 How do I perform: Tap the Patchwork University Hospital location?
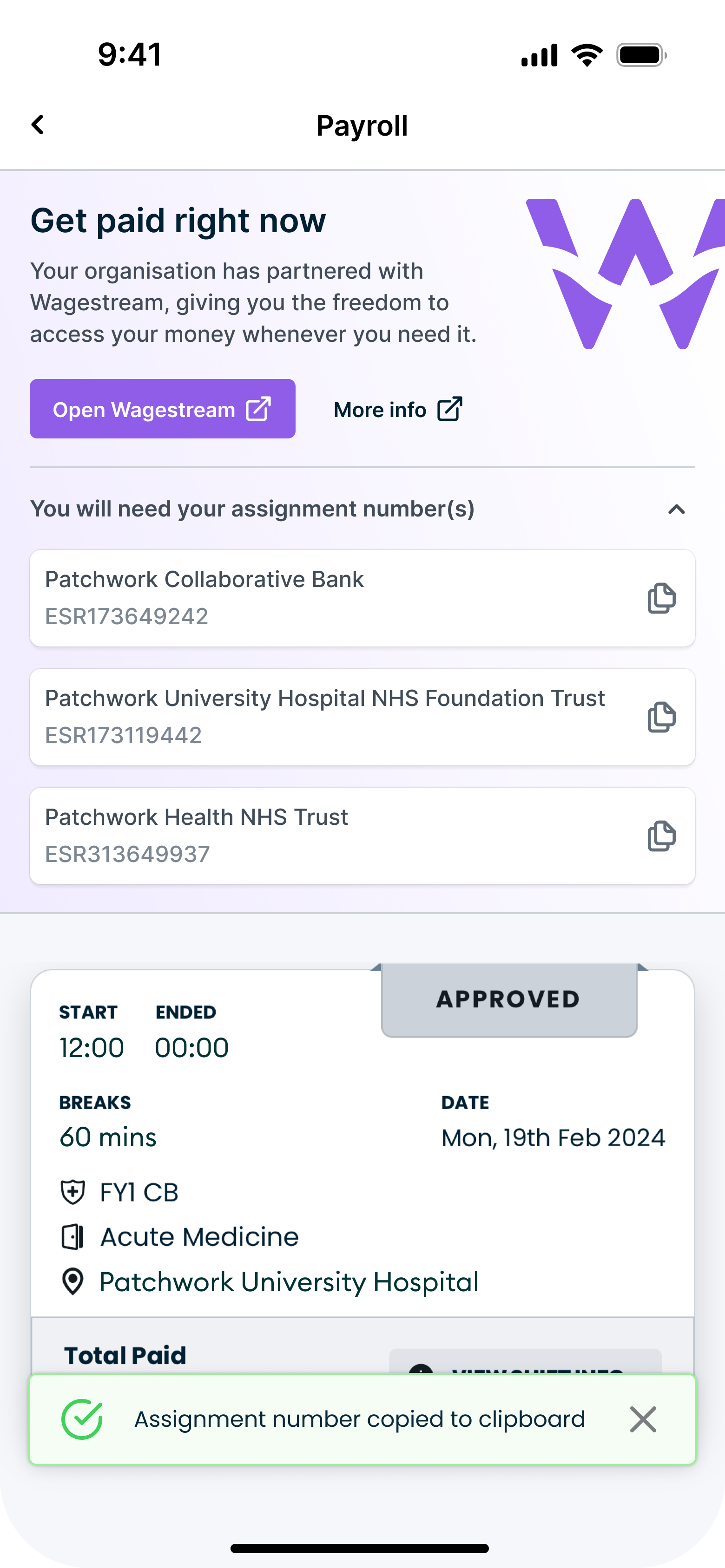[289, 1282]
